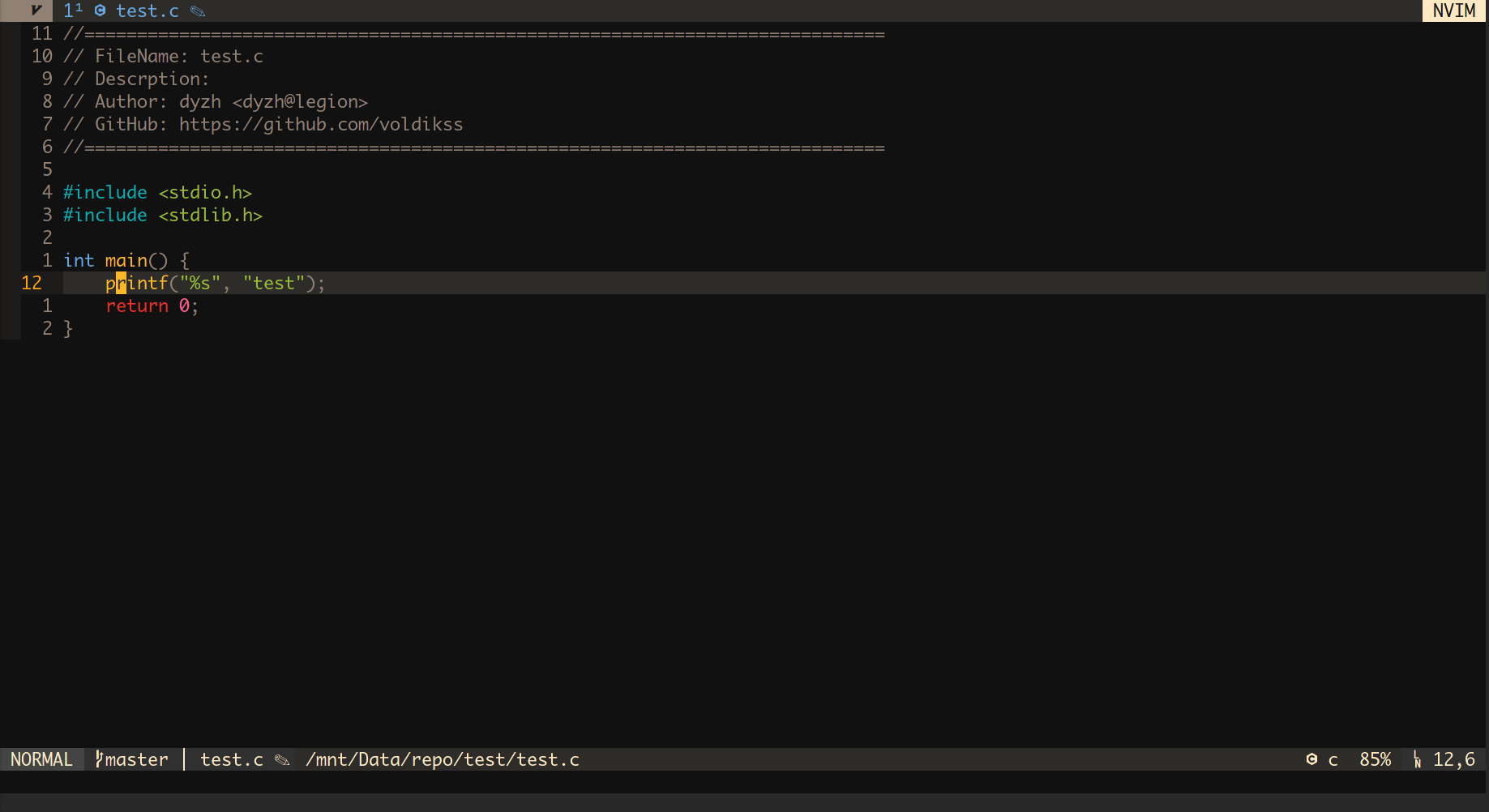
Task: Click the Vim logo icon in tabline
Action: [x=36, y=11]
